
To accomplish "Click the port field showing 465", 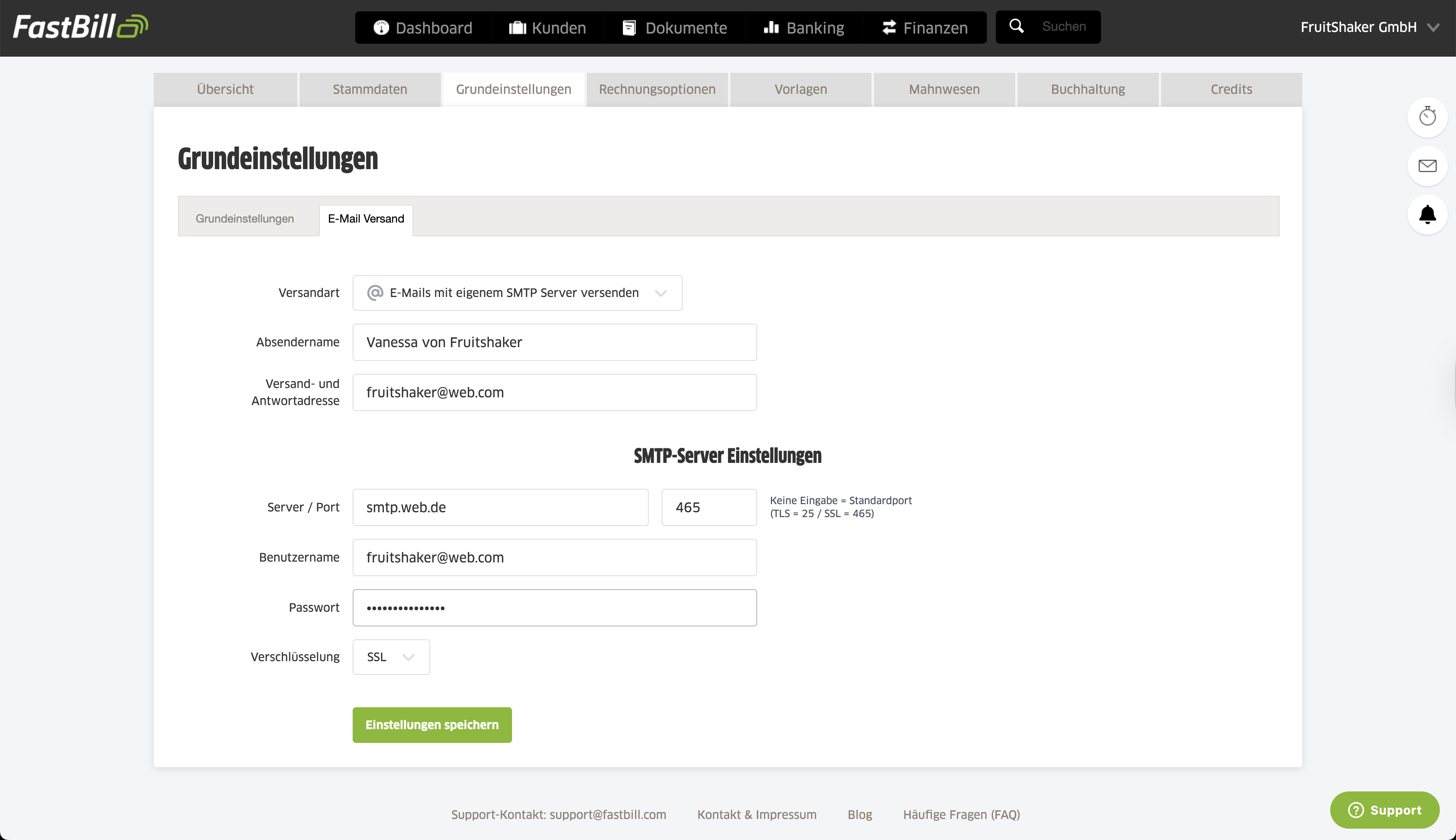I will 709,507.
